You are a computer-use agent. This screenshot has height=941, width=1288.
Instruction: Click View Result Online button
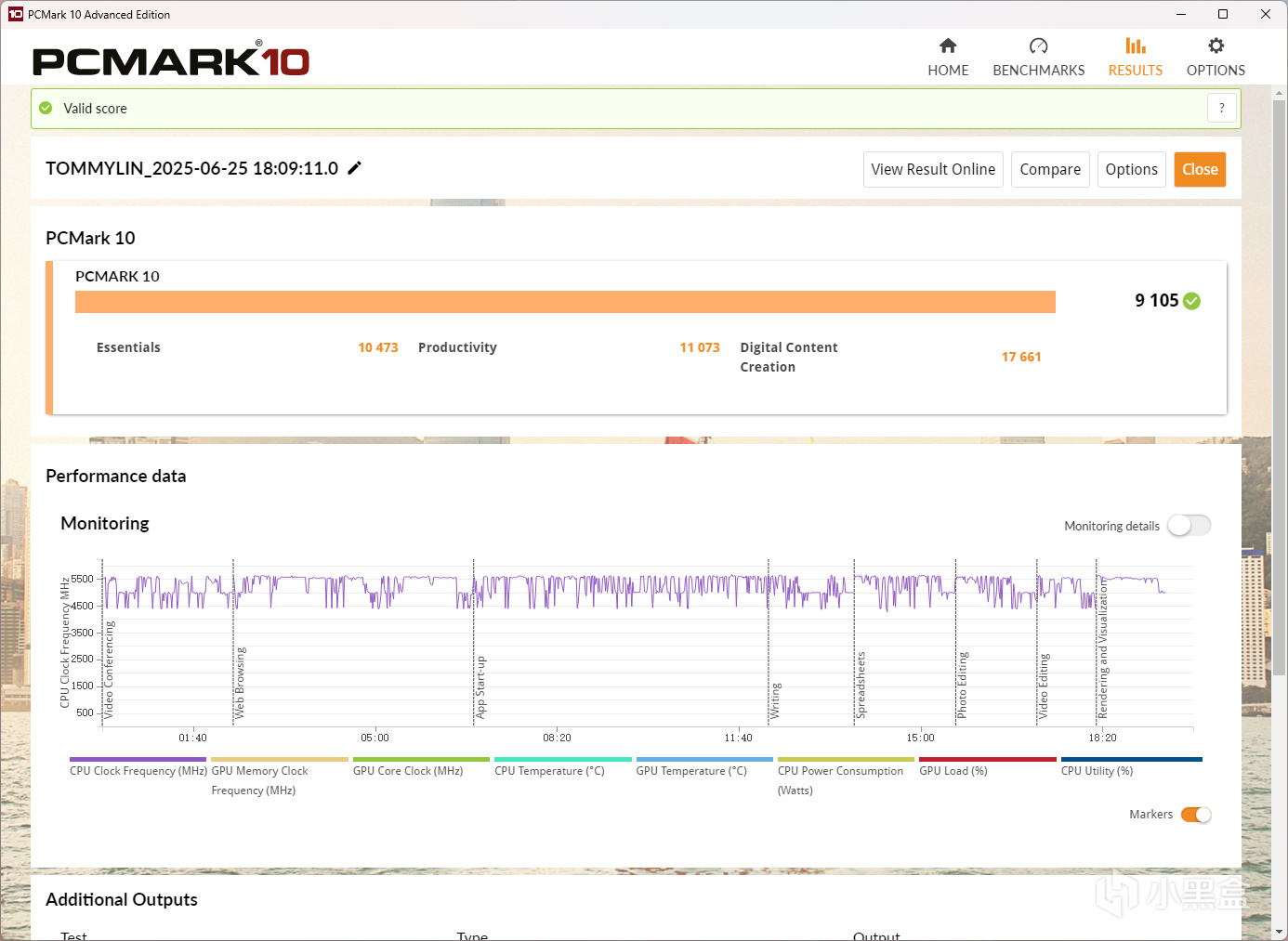click(x=933, y=169)
